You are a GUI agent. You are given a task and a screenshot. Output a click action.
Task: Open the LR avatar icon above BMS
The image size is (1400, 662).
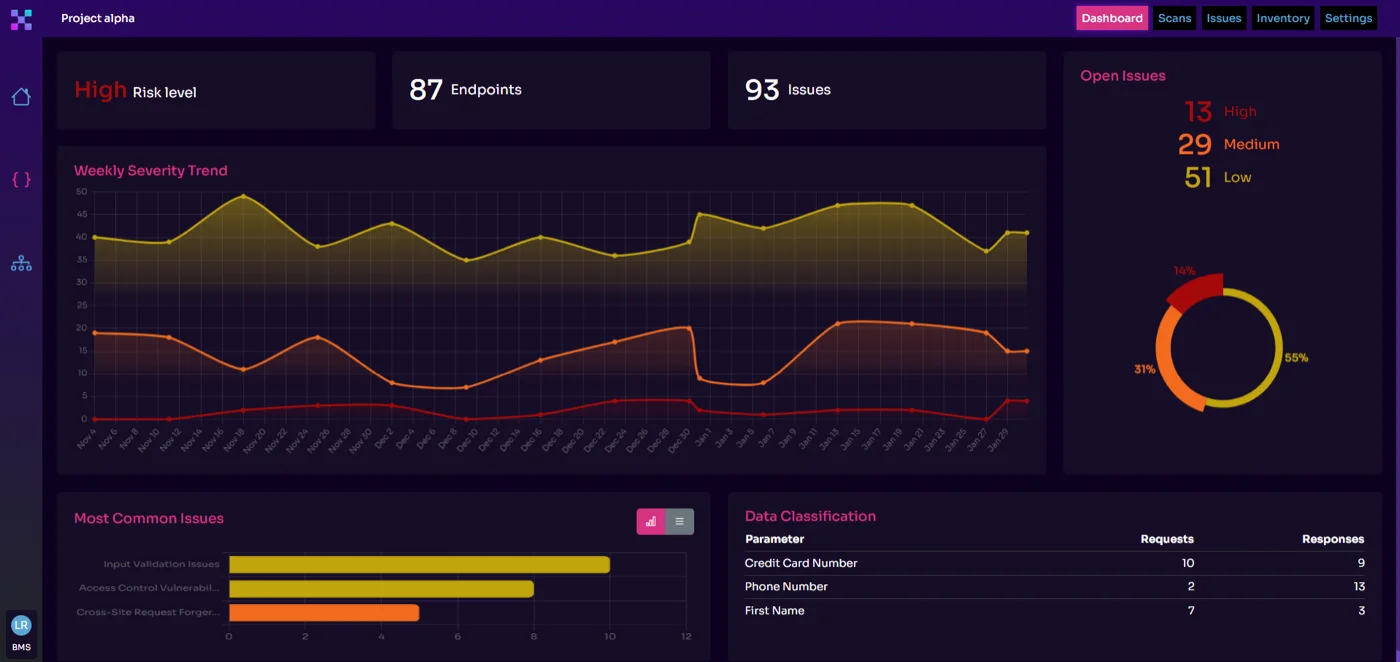[21, 624]
